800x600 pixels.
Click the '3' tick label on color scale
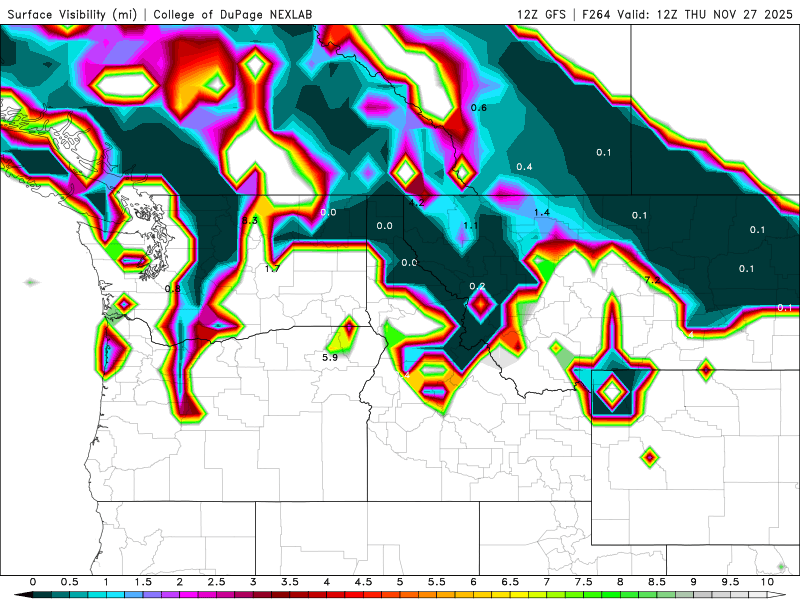[x=253, y=582]
